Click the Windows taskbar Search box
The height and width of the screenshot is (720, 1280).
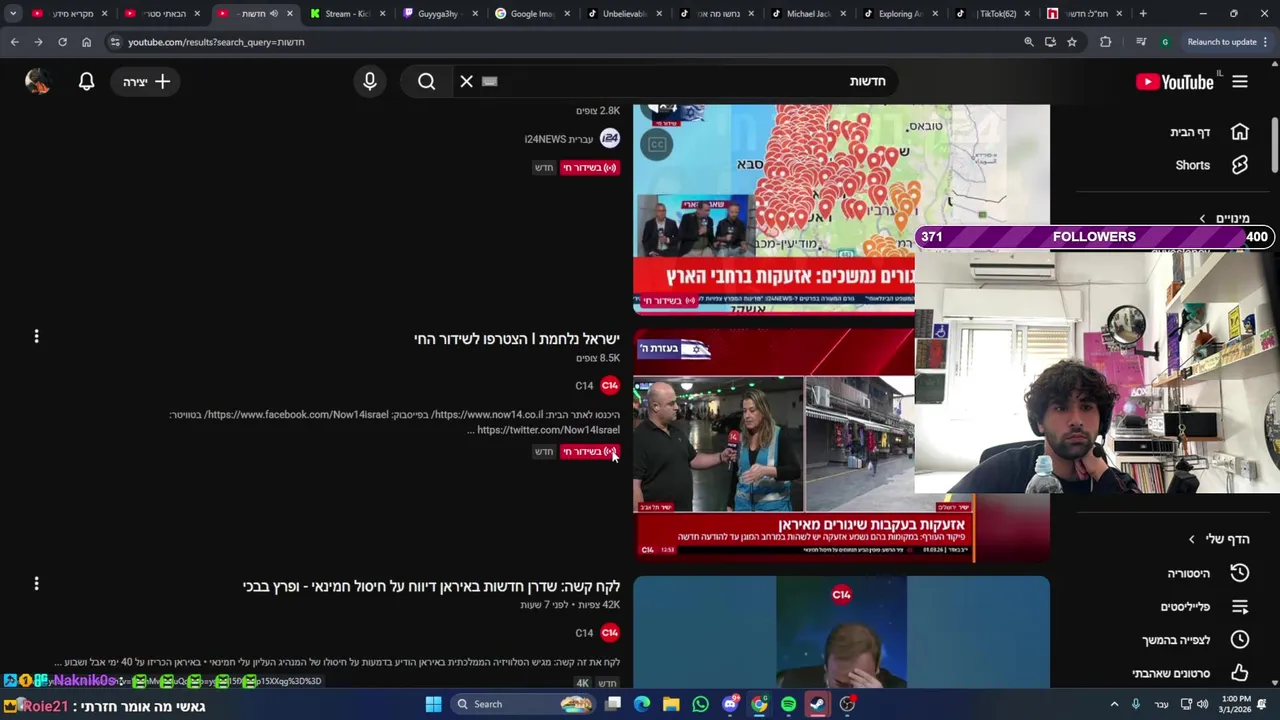pyautogui.click(x=524, y=704)
